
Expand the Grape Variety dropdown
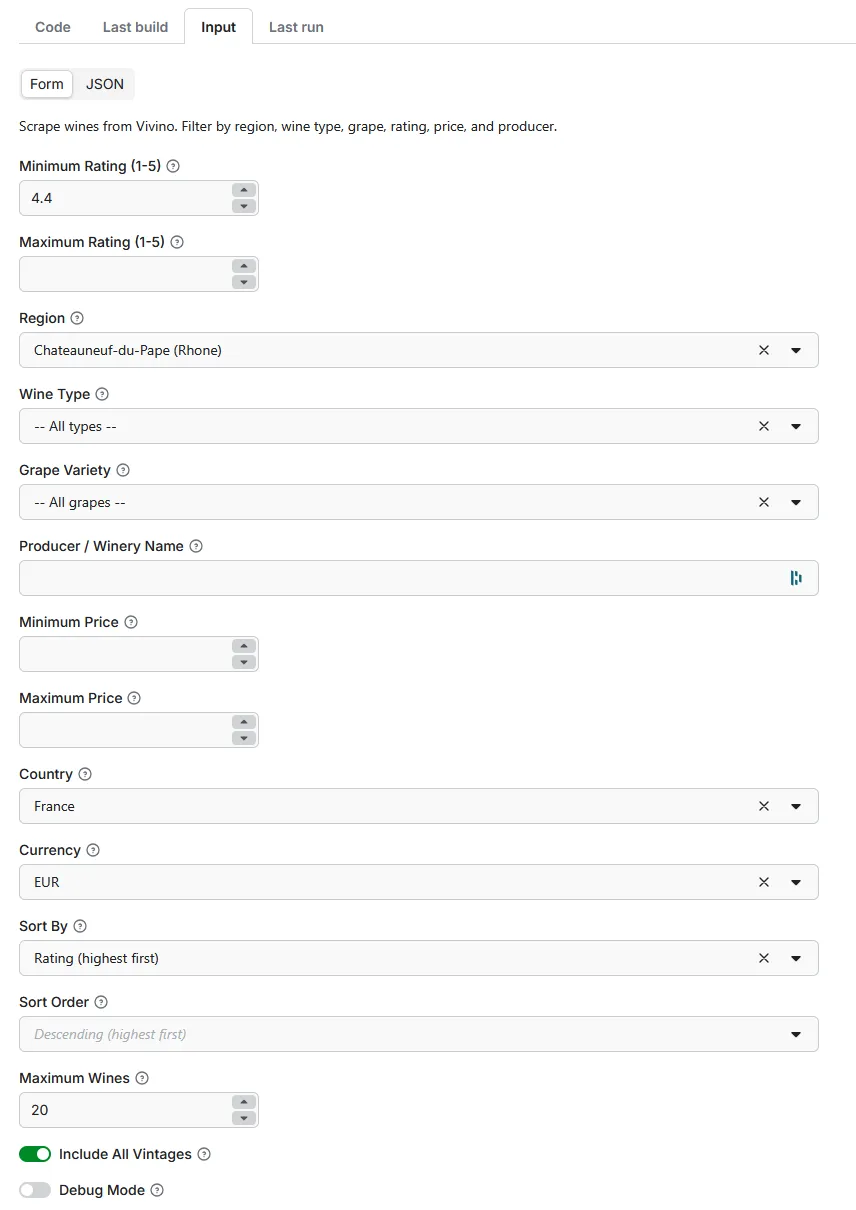pos(797,502)
